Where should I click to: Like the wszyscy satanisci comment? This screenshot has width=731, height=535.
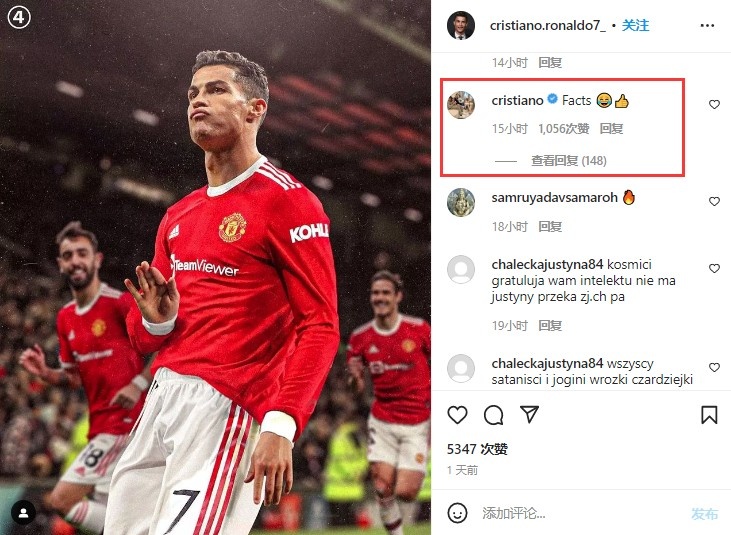714,367
